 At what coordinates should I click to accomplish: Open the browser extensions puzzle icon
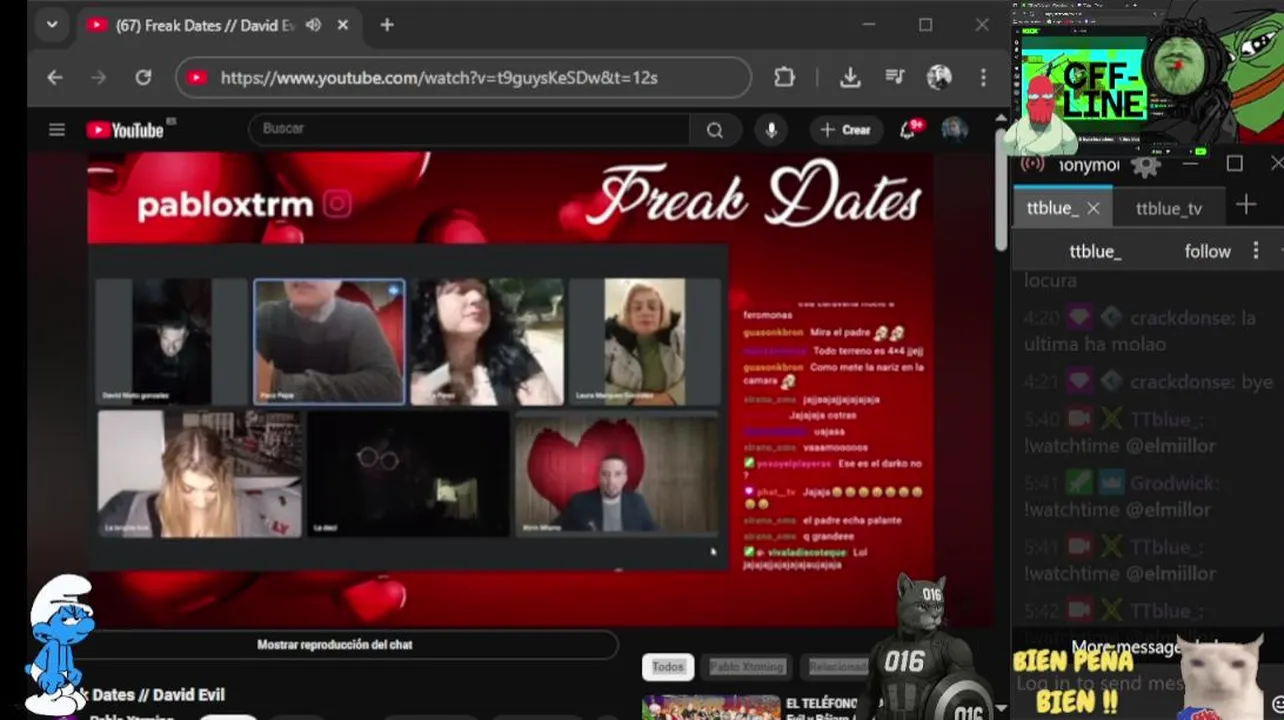784,77
